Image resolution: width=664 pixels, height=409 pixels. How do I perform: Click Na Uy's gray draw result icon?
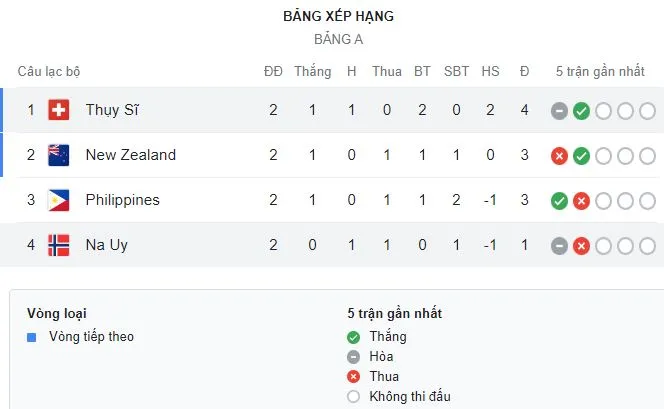pyautogui.click(x=559, y=245)
